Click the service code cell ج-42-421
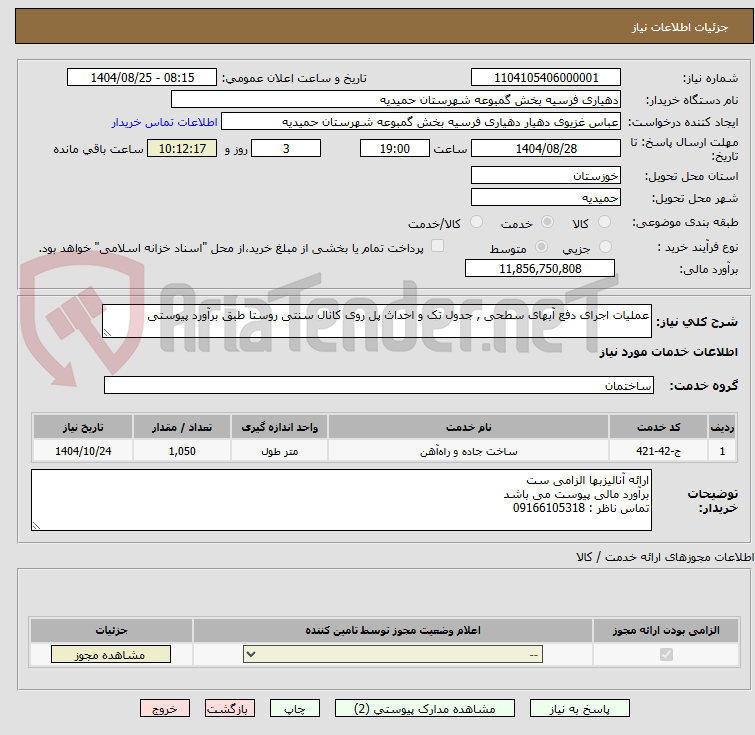755x735 pixels. [x=658, y=451]
